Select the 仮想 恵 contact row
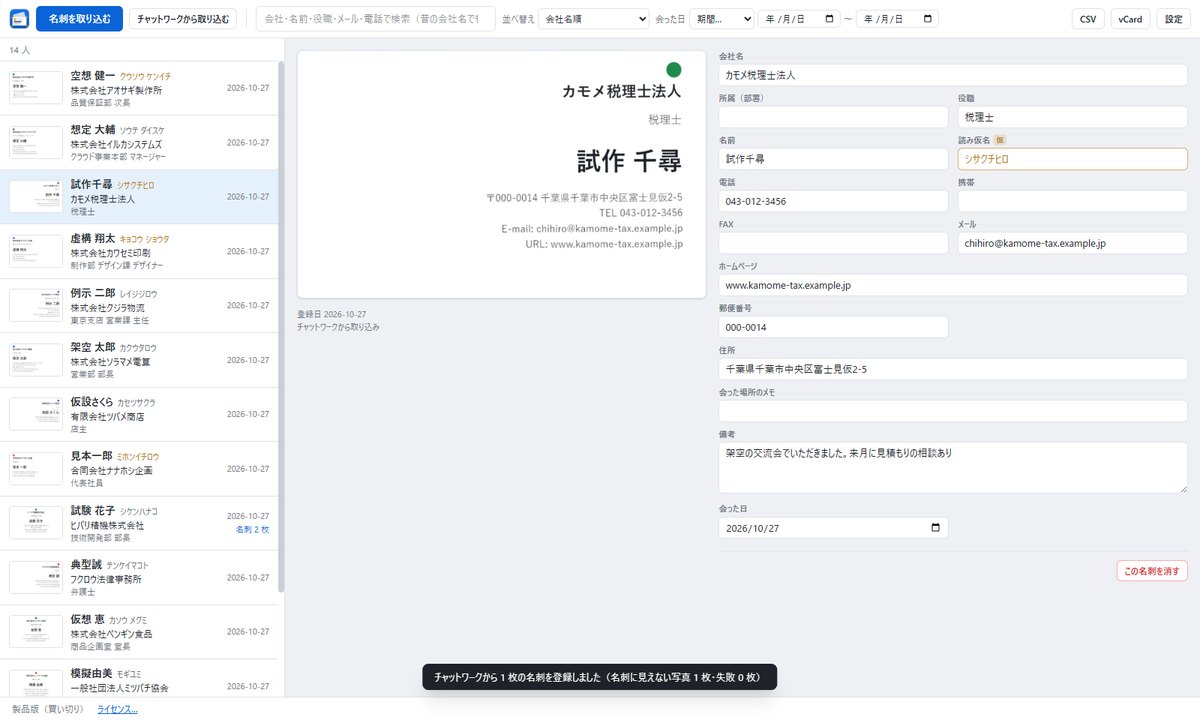The width and height of the screenshot is (1200, 720). tap(139, 631)
